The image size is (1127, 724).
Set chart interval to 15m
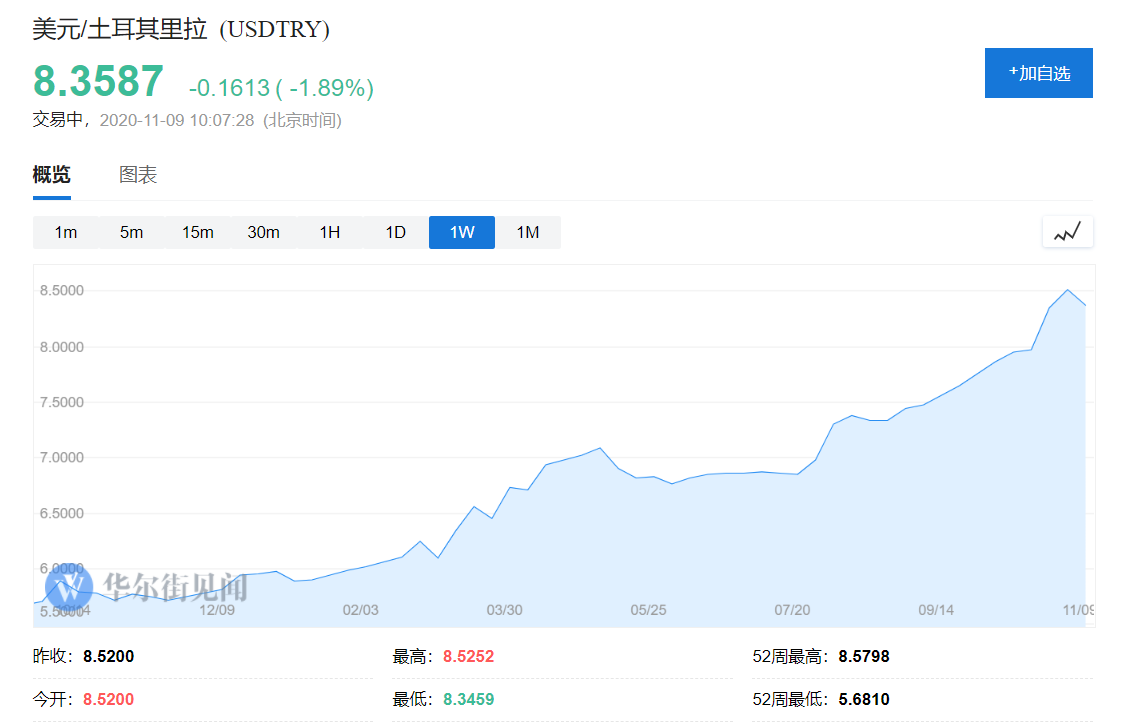click(198, 232)
